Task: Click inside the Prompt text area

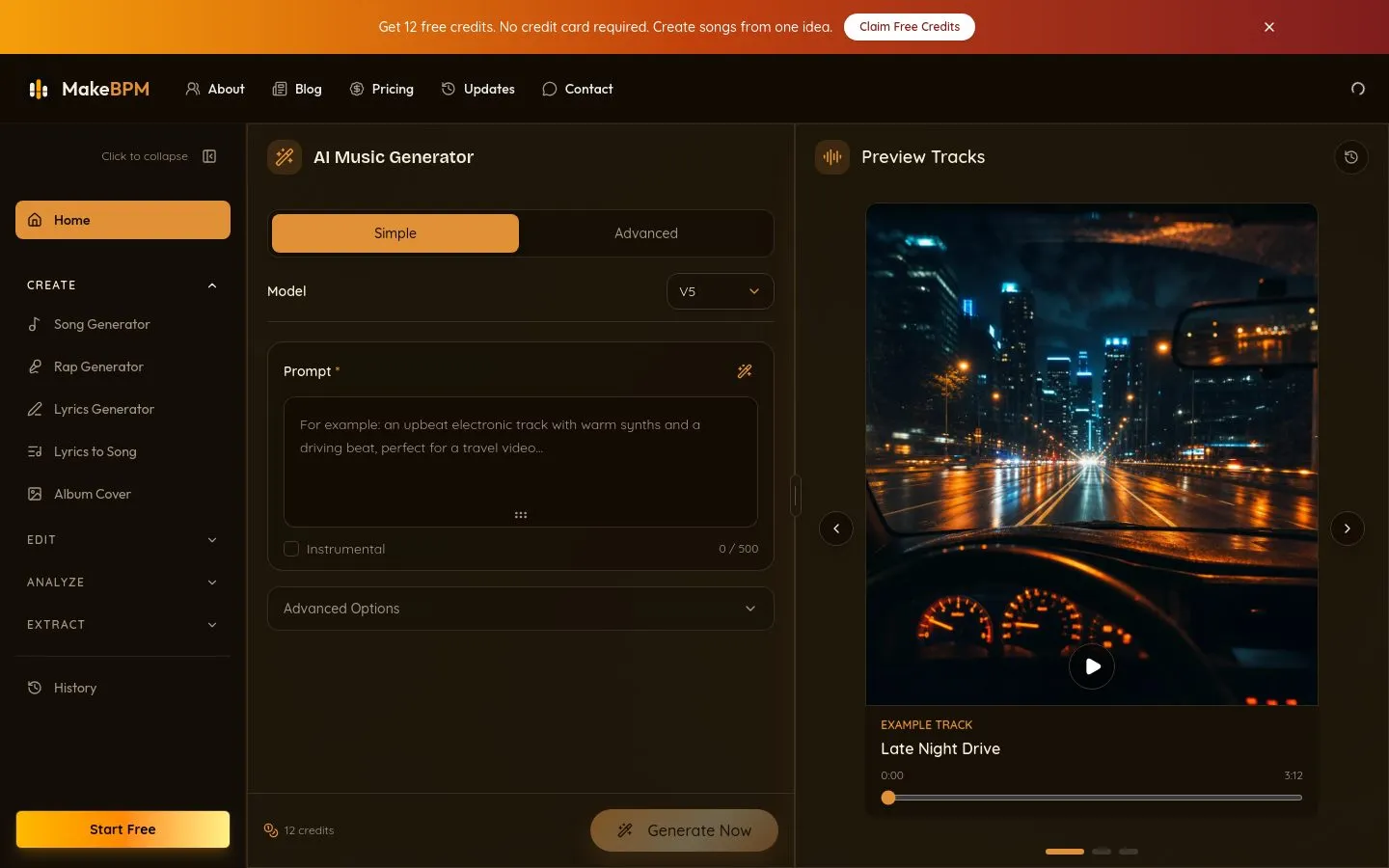Action: (521, 462)
